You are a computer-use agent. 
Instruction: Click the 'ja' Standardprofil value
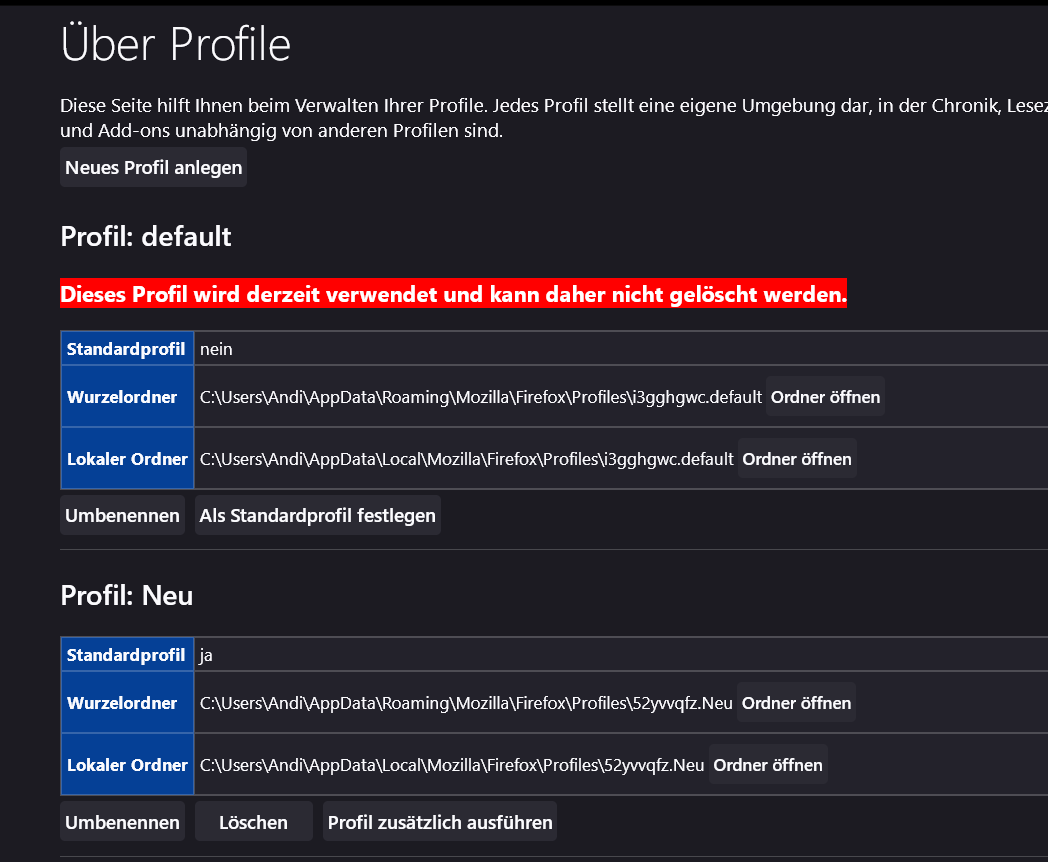pos(206,655)
